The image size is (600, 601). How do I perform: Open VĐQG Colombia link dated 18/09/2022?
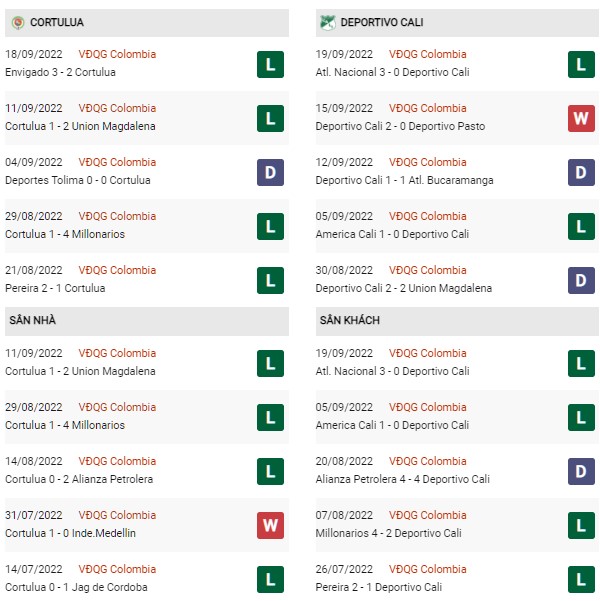coord(117,54)
